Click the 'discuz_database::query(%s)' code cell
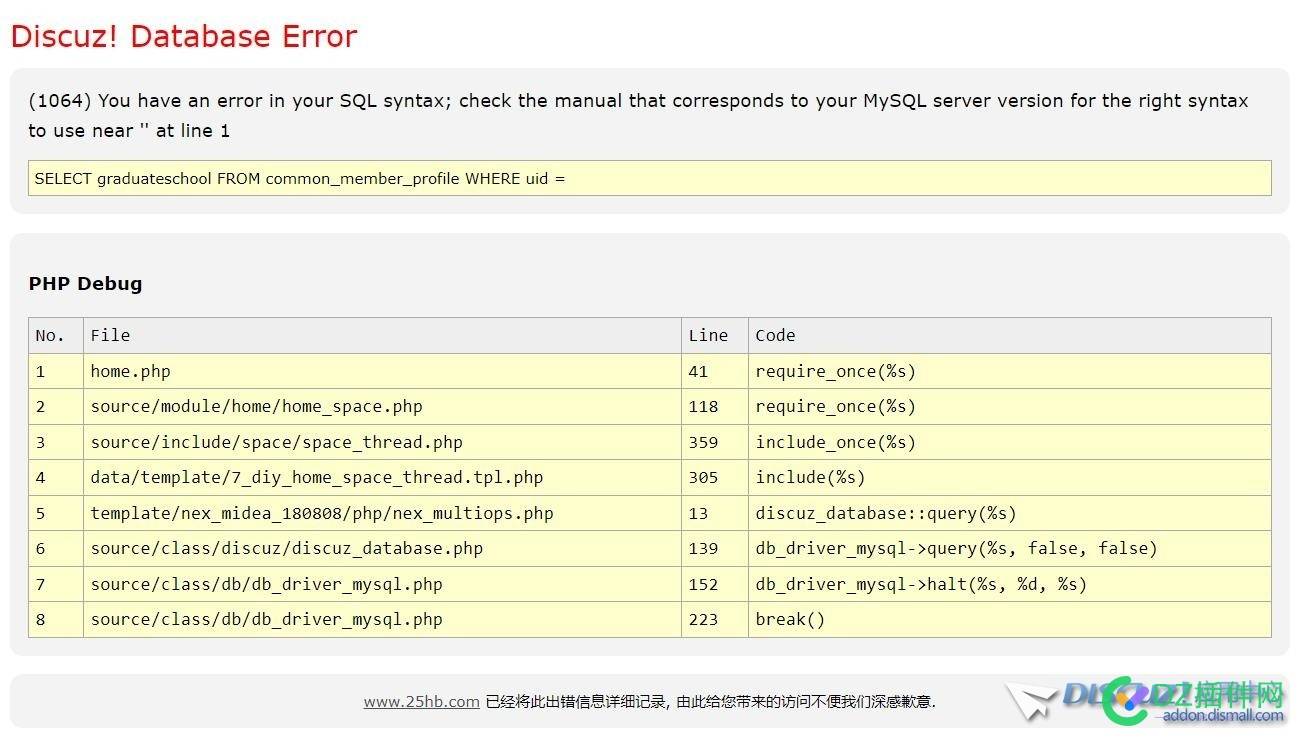Viewport: 1302px width, 741px height. [1010, 513]
